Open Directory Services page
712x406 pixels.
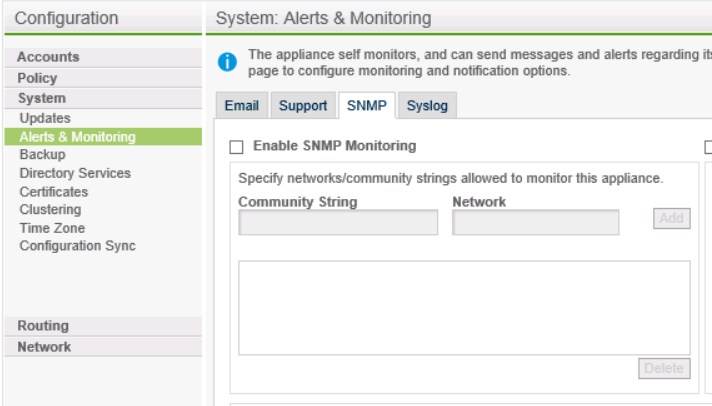(x=75, y=173)
